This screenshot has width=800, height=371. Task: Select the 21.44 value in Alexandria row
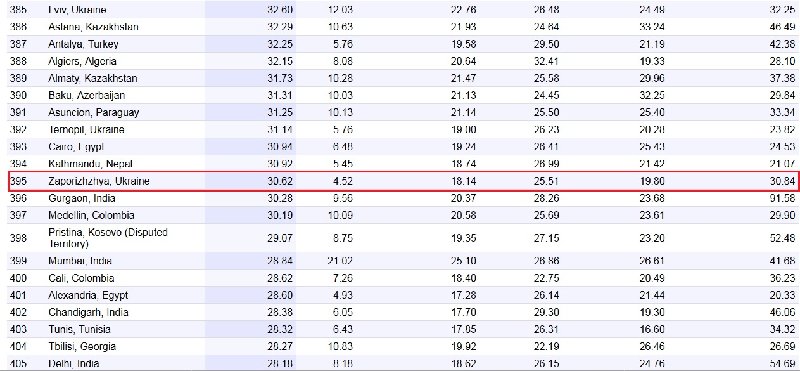[x=652, y=295]
